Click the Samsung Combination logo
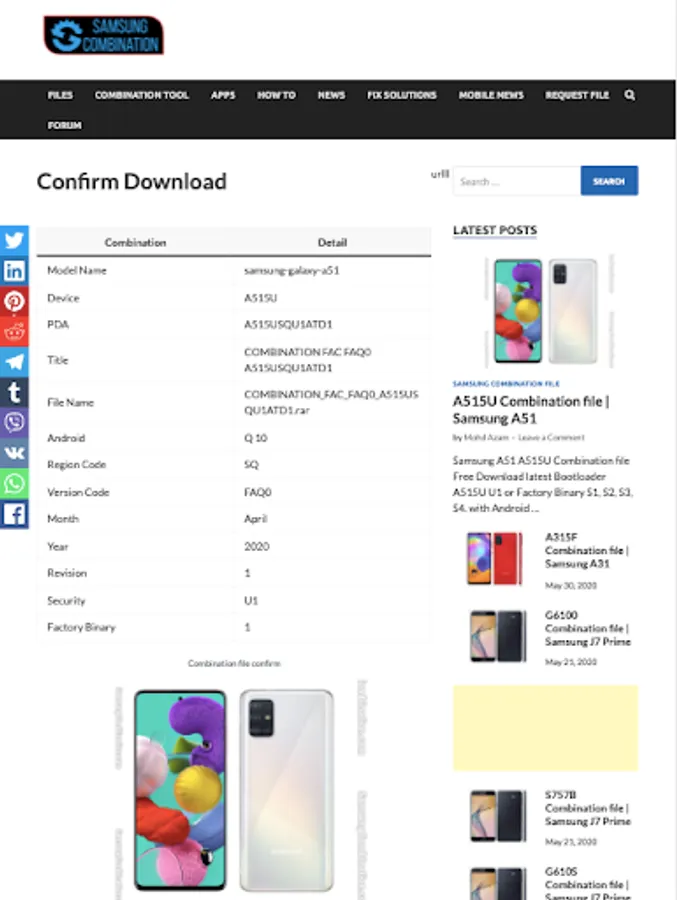Screen dimensions: 677x900 tap(103, 35)
